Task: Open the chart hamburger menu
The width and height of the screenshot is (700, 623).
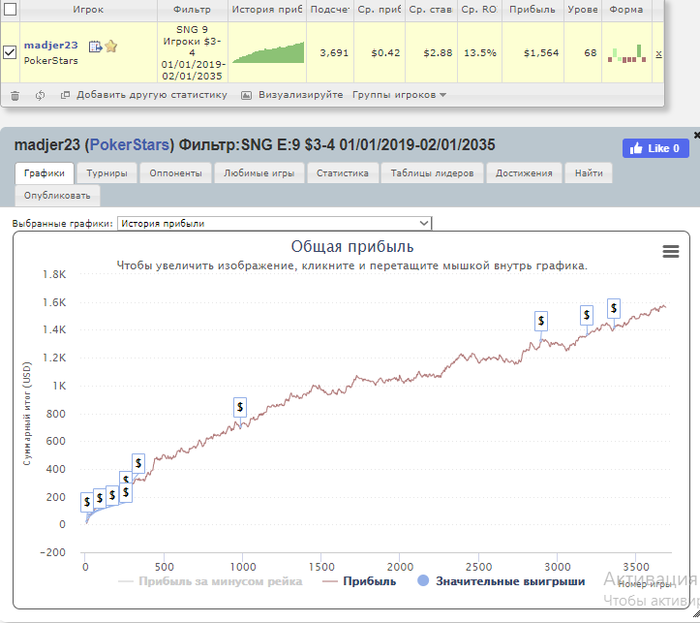Action: coord(671,252)
